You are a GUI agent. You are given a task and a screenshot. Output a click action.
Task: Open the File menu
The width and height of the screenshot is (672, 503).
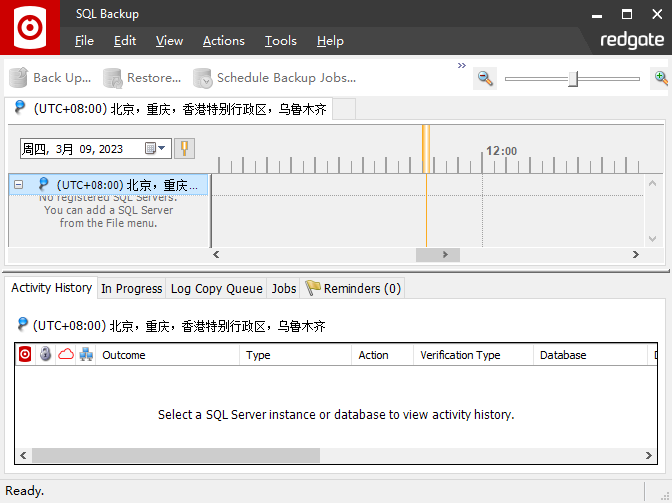coord(84,41)
